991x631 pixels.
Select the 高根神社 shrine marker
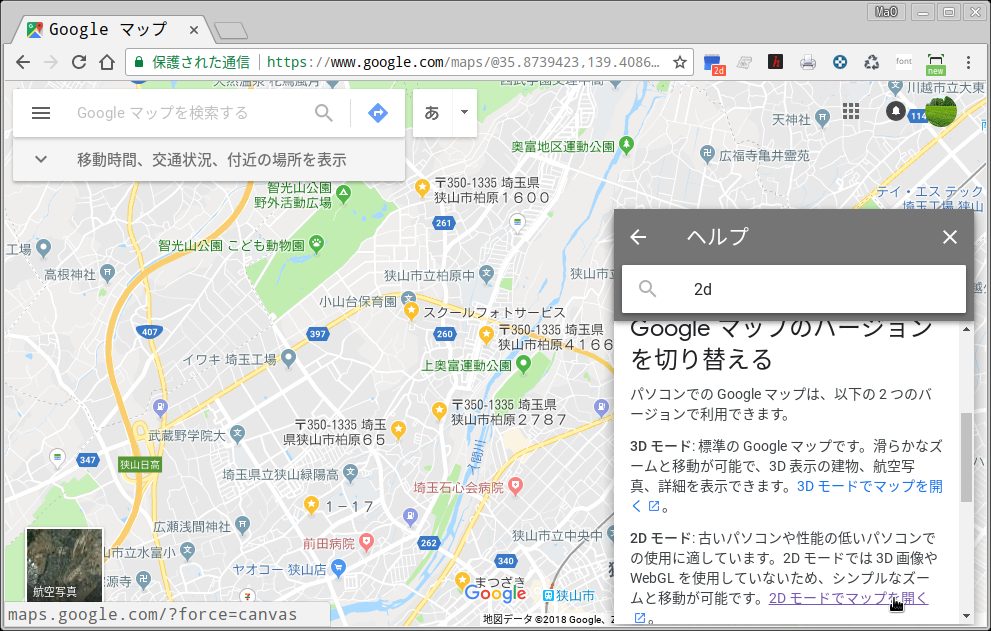pos(107,273)
